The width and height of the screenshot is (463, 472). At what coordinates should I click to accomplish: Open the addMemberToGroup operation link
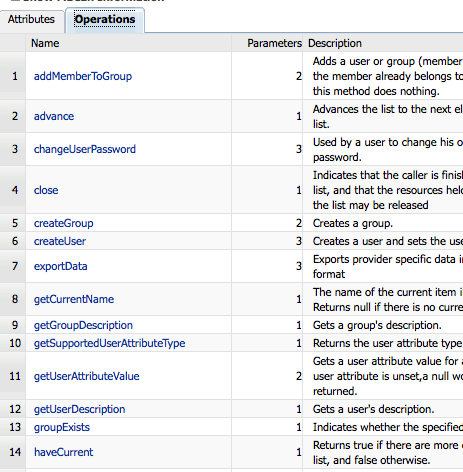pyautogui.click(x=83, y=76)
